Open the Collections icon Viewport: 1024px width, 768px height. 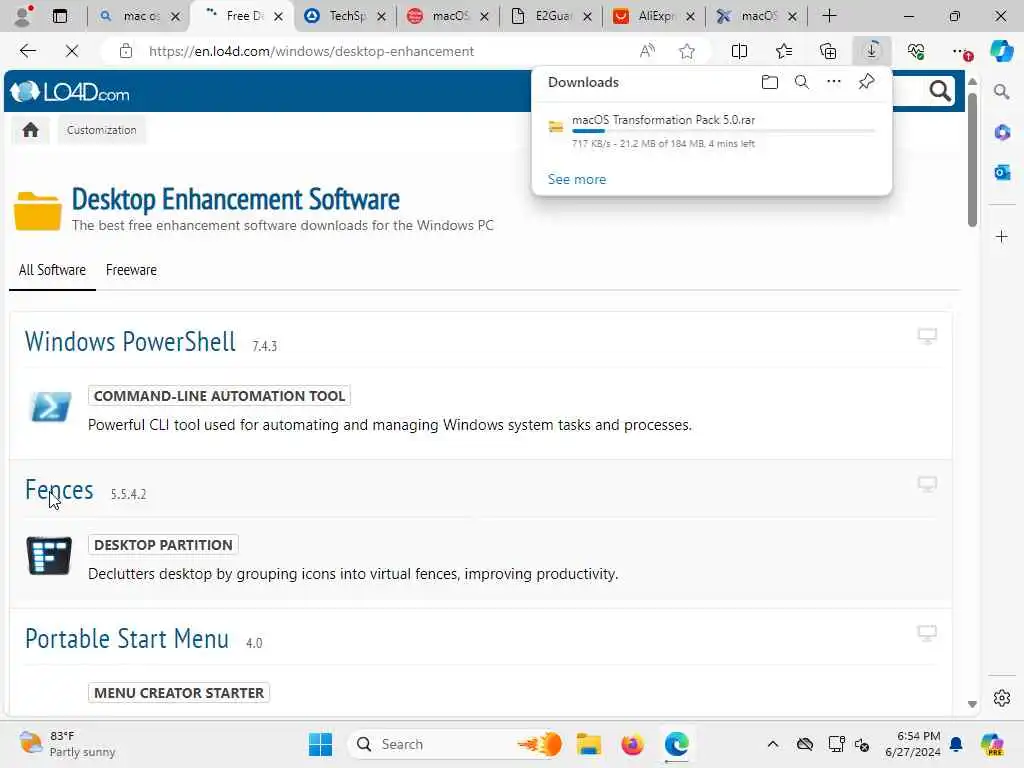(828, 51)
